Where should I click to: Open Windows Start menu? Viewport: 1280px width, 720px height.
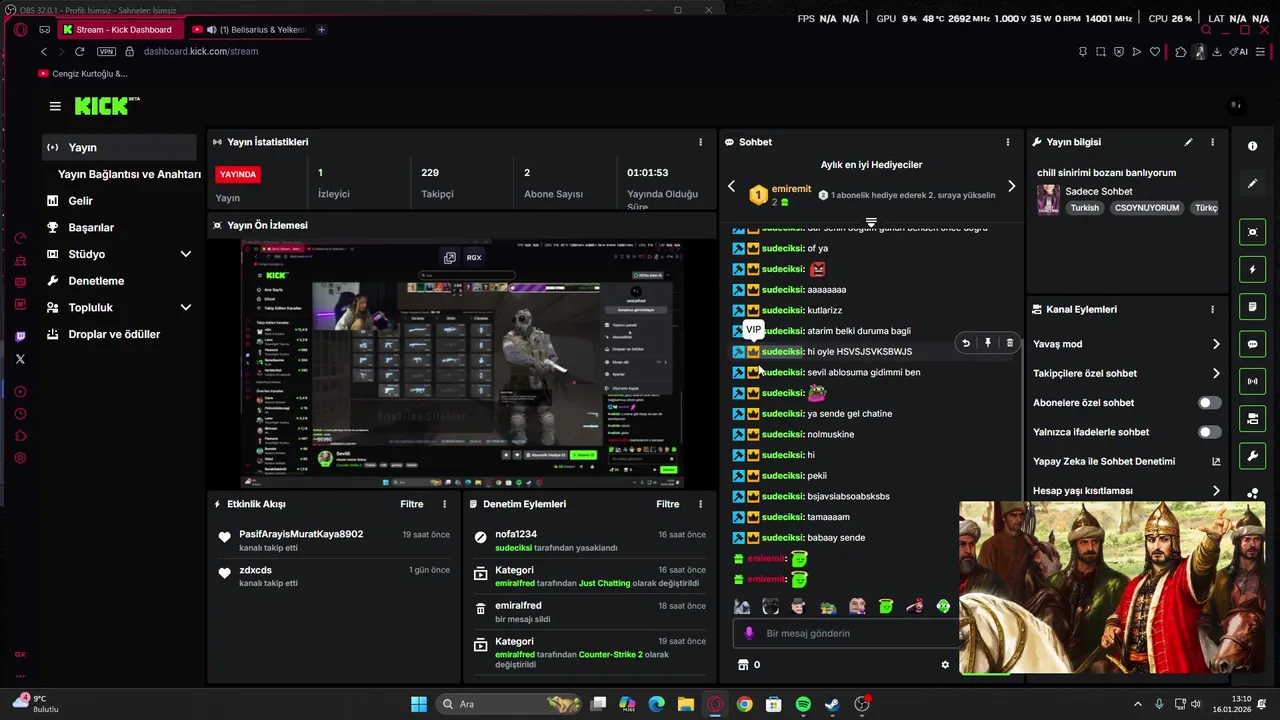tap(419, 704)
